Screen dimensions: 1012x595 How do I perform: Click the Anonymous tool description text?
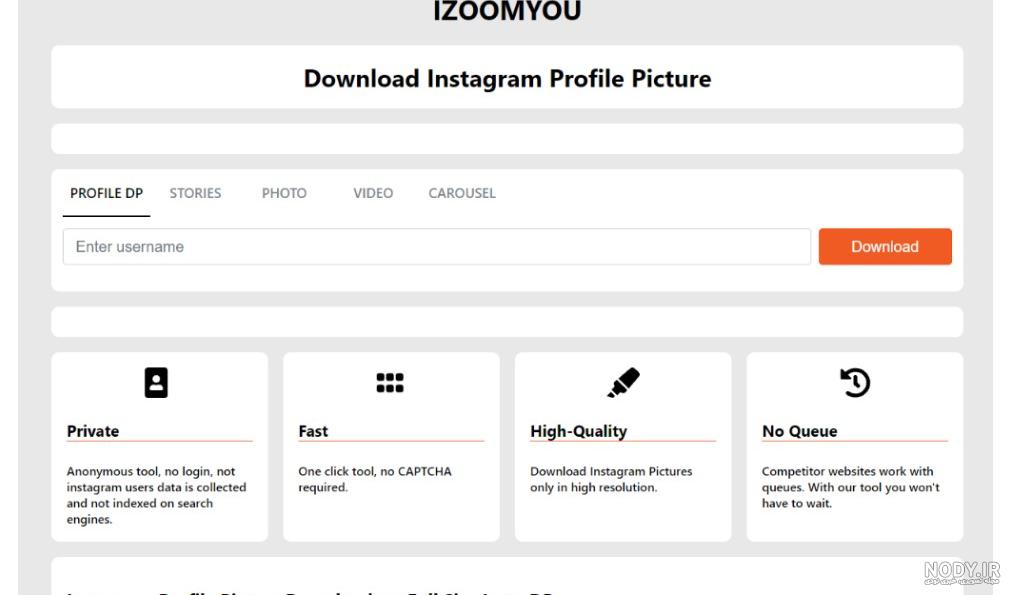tap(156, 496)
